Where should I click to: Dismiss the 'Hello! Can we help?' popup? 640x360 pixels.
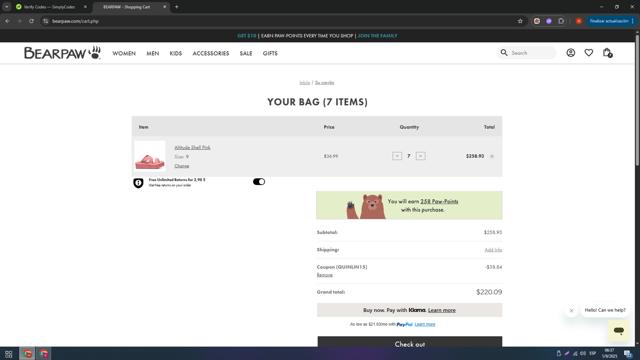coord(571,311)
